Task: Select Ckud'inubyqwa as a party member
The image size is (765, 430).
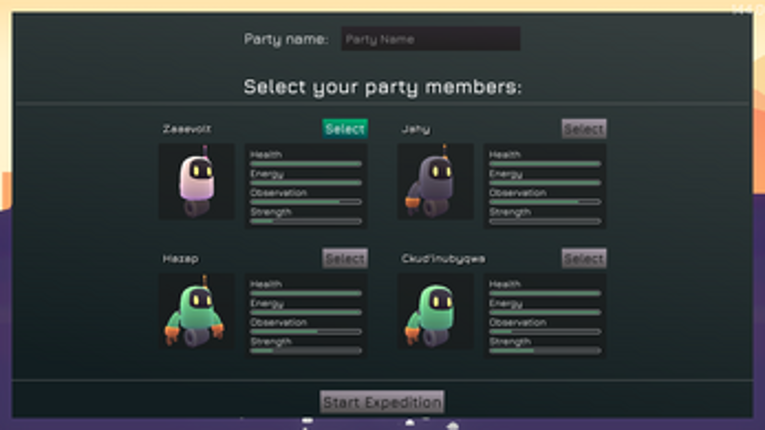Action: coord(583,259)
